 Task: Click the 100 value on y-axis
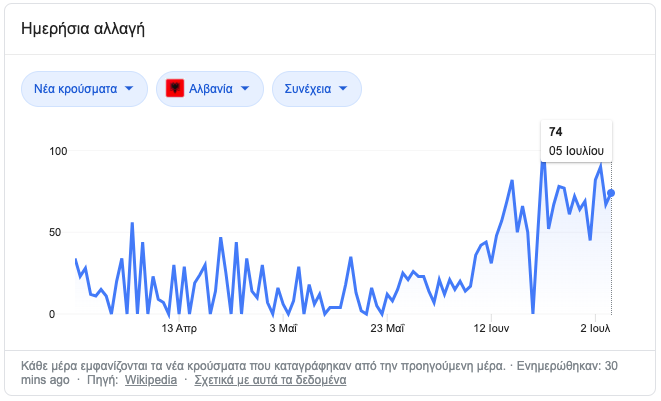pos(59,151)
